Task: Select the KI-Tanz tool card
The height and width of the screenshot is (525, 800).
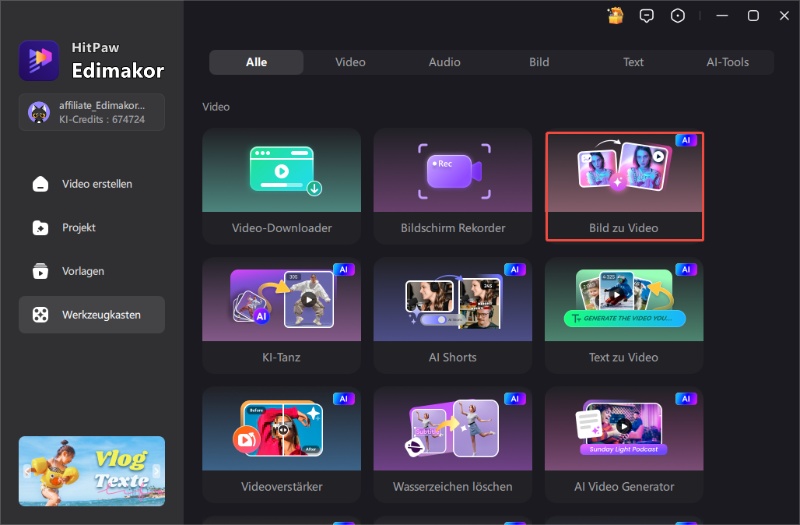Action: pos(281,314)
